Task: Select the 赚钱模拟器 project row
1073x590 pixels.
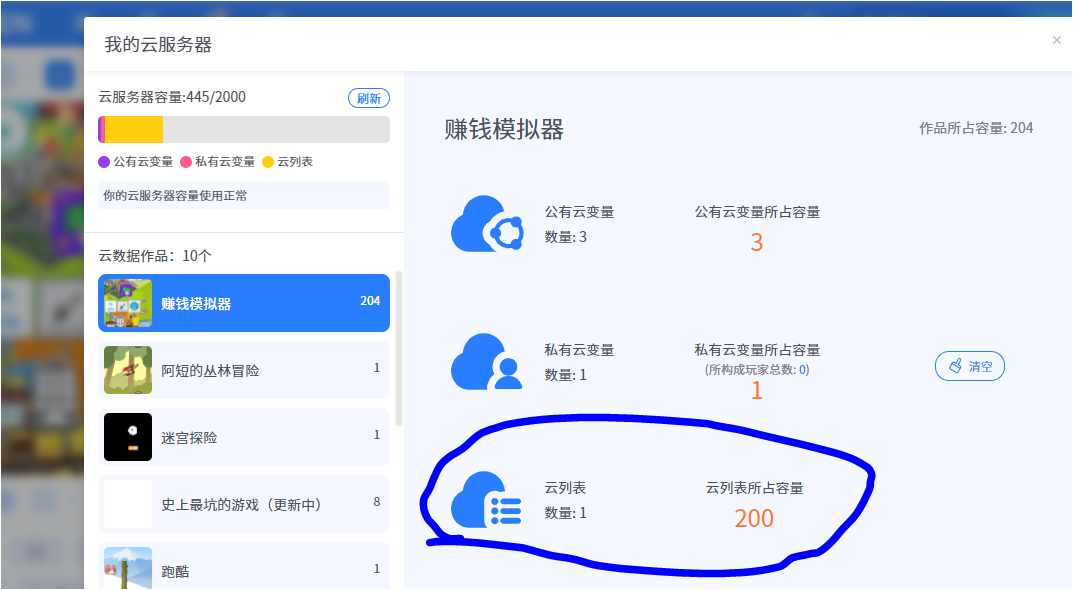Action: 244,303
